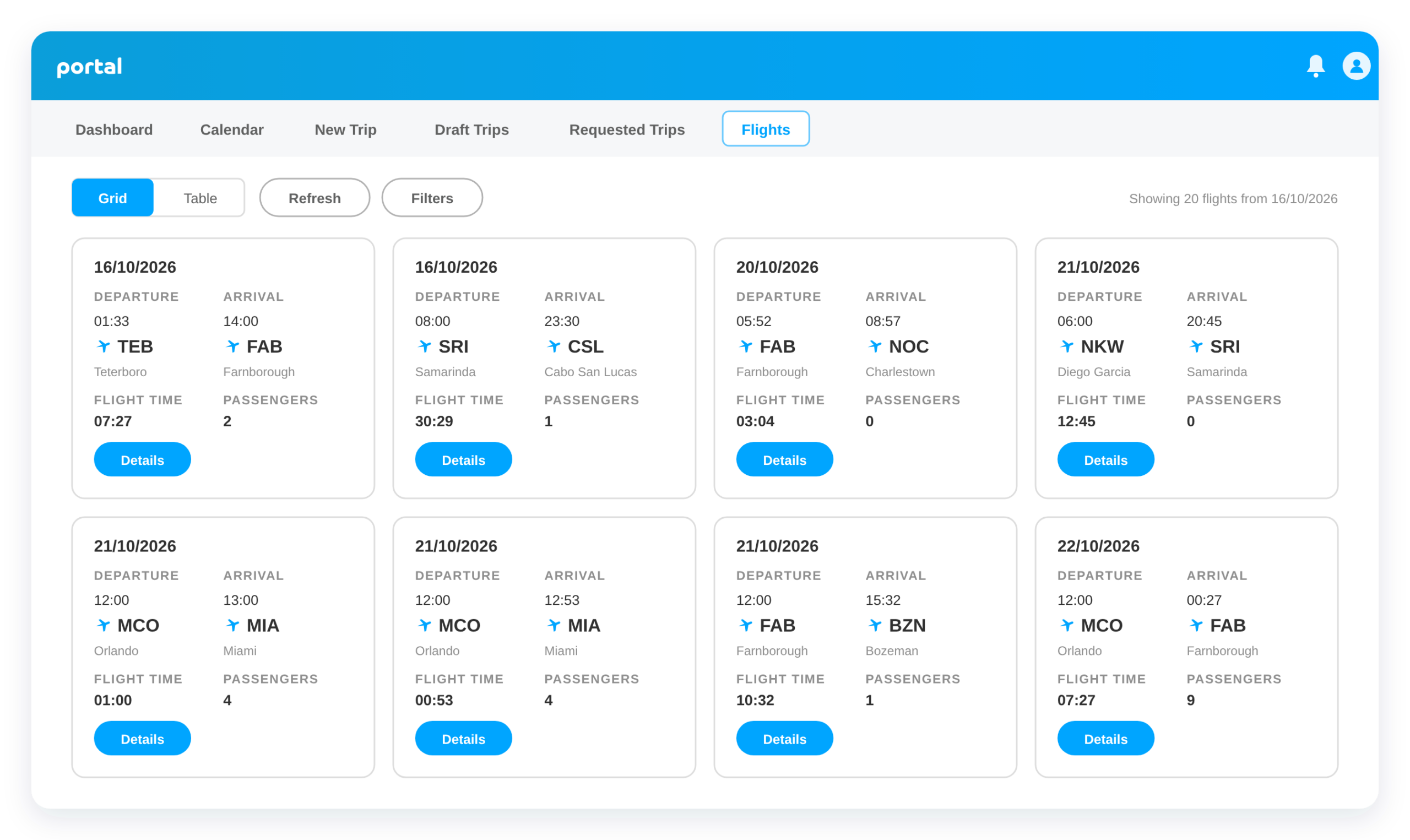Click the 22/10/2026 flight date heading
The height and width of the screenshot is (840, 1410).
pyautogui.click(x=1098, y=546)
